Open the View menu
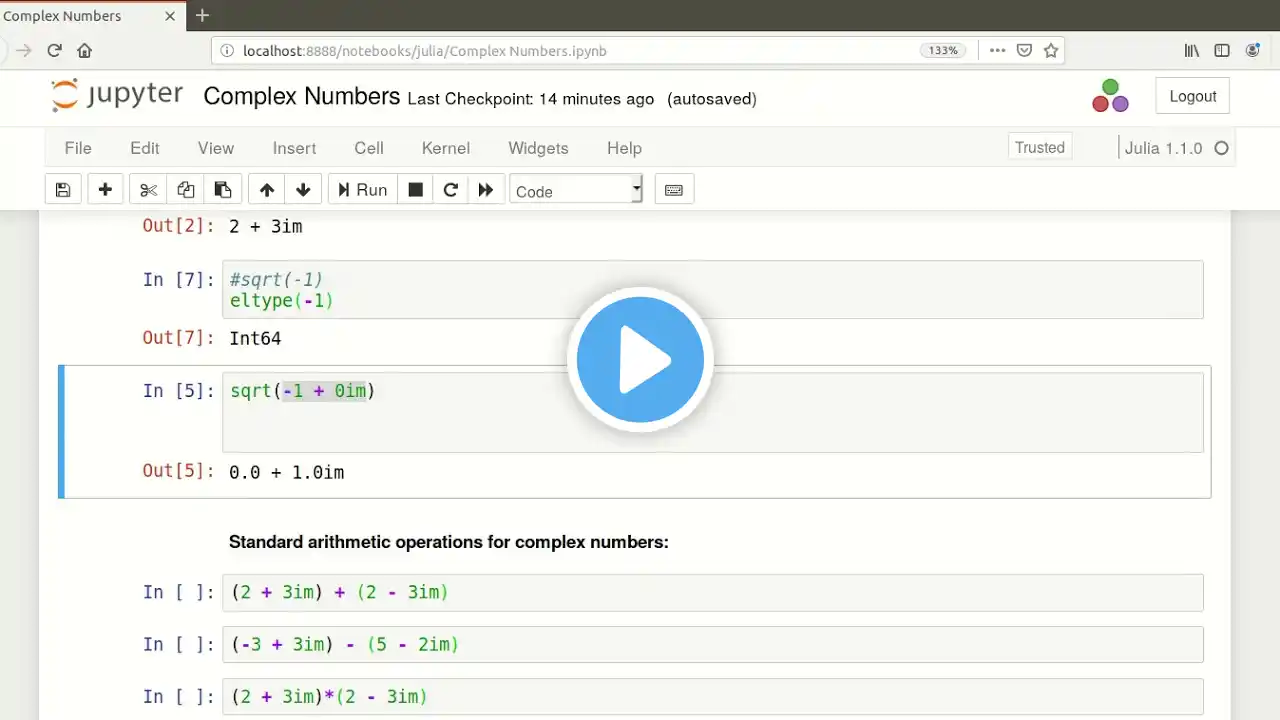 coord(216,148)
